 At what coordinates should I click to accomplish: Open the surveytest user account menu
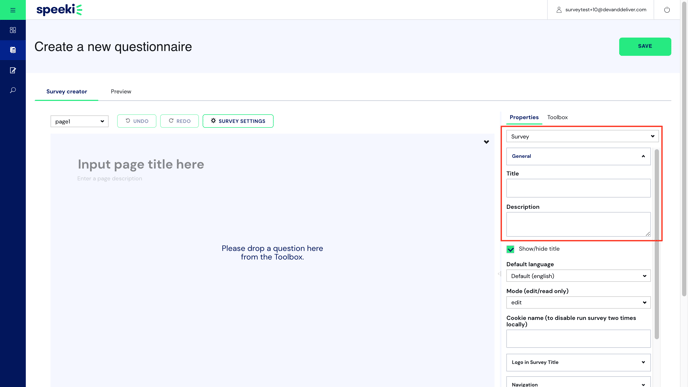601,10
